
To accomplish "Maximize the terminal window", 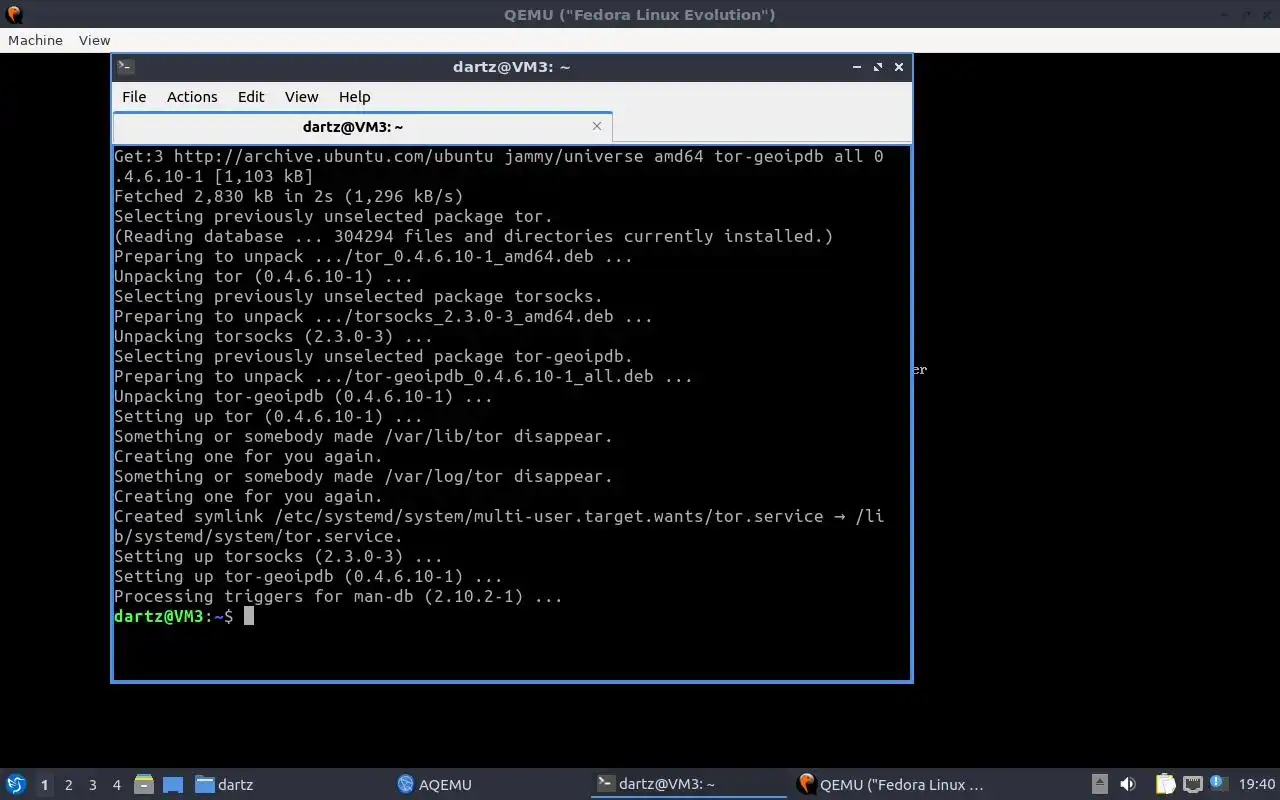I will pyautogui.click(x=878, y=67).
